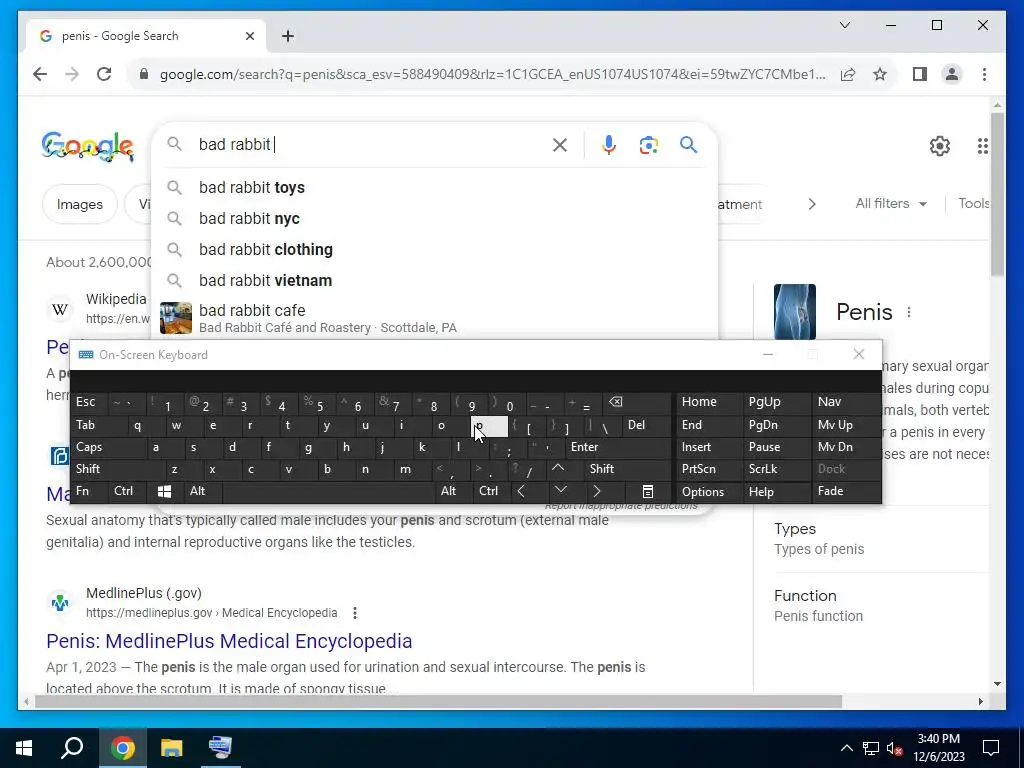Click the Help key on keyboard
This screenshot has height=768, width=1024.
775,492
